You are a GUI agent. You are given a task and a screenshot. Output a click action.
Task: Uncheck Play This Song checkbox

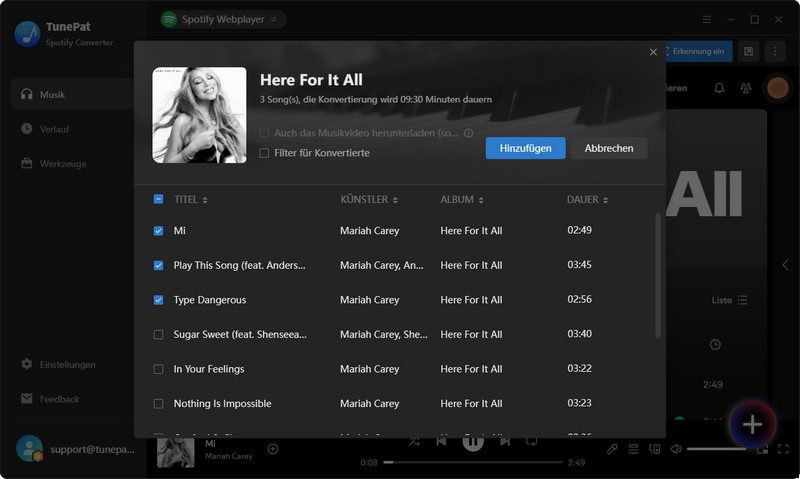point(159,265)
